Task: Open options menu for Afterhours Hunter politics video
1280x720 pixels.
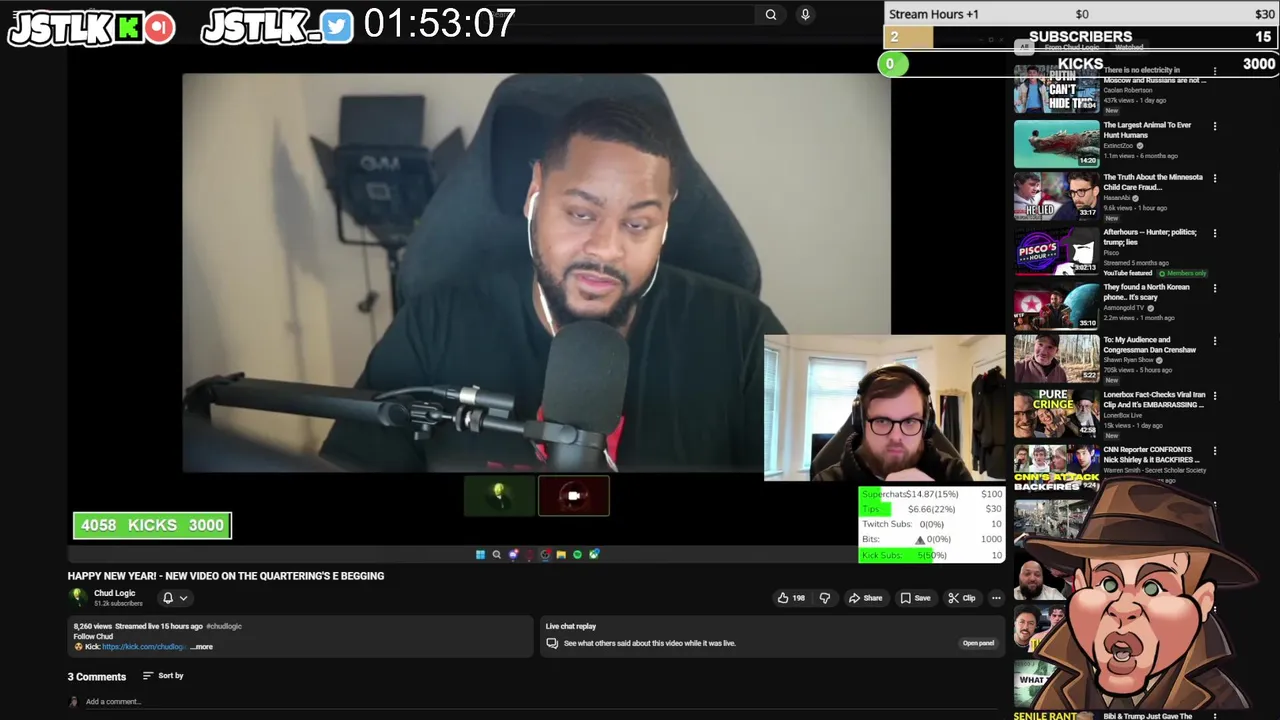Action: (1215, 233)
